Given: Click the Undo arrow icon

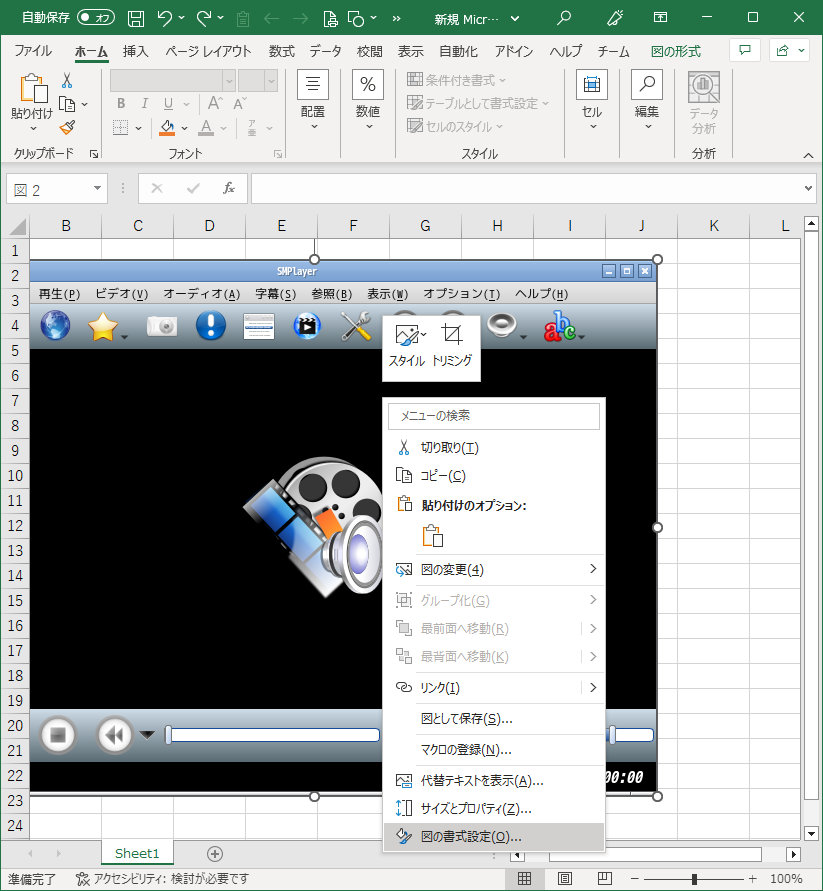Looking at the screenshot, I should tap(165, 18).
